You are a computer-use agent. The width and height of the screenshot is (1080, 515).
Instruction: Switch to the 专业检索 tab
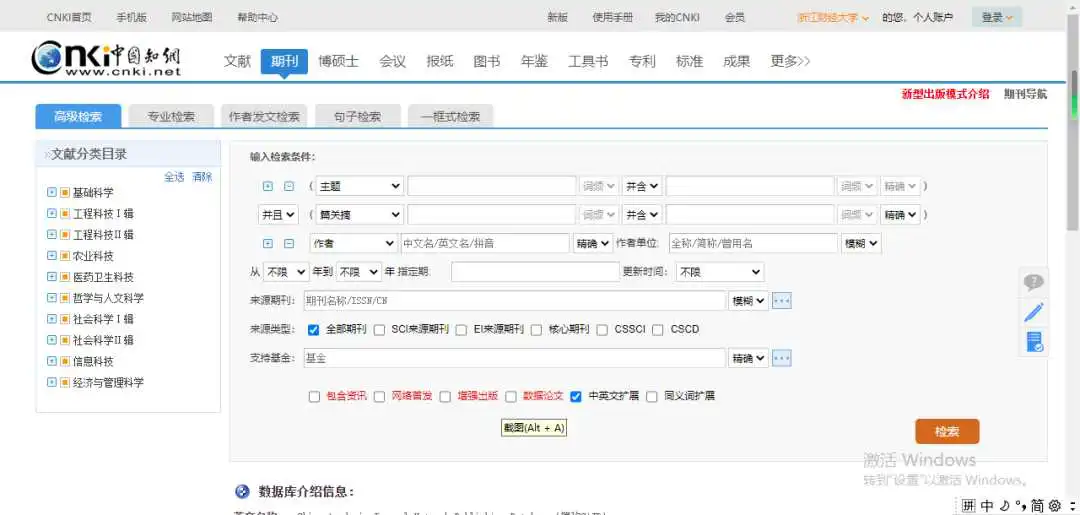171,116
